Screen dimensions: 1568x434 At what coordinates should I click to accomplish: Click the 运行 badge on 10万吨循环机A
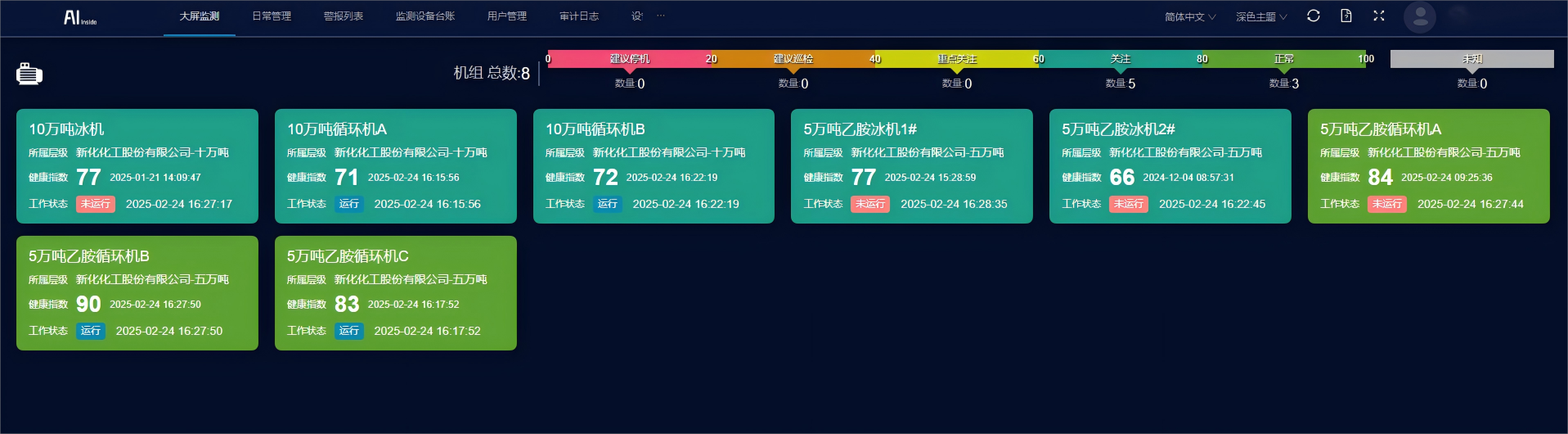tap(349, 204)
